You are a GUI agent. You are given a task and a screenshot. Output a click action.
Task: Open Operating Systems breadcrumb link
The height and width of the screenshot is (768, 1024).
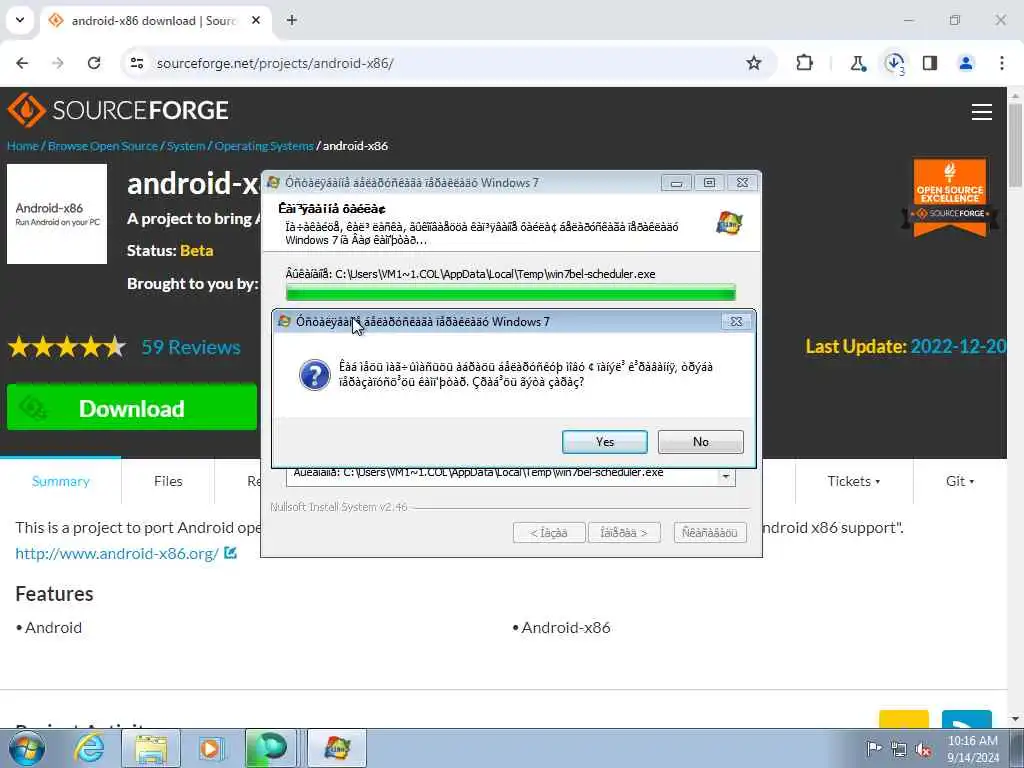(x=264, y=146)
